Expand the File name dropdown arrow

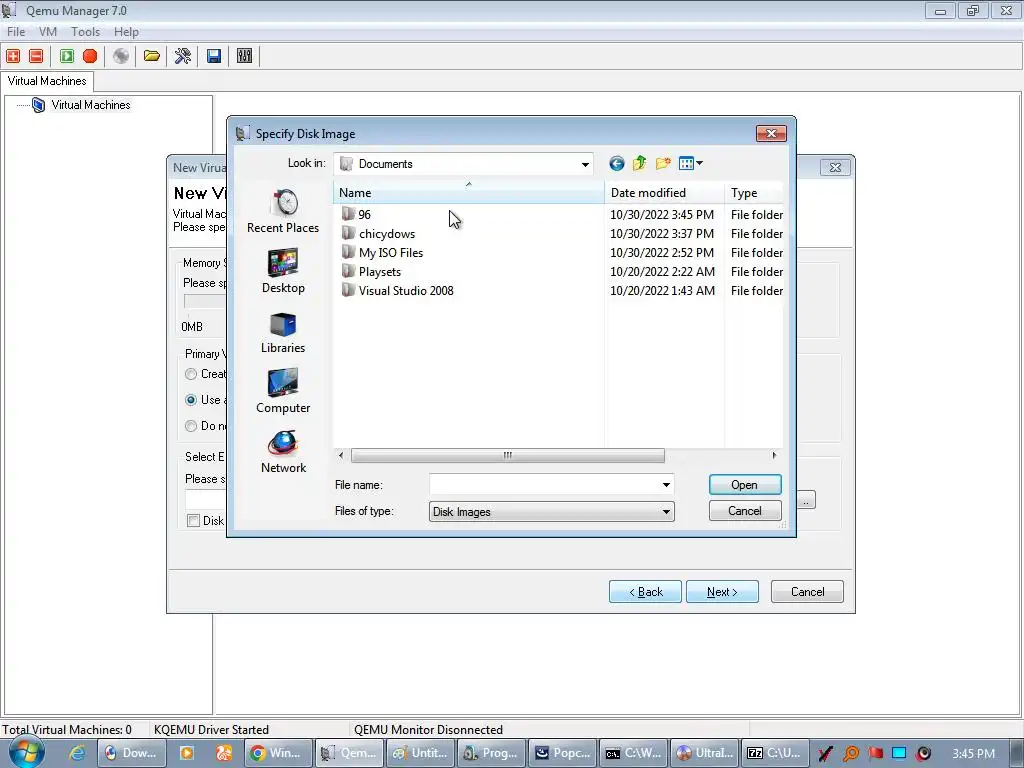coord(666,485)
